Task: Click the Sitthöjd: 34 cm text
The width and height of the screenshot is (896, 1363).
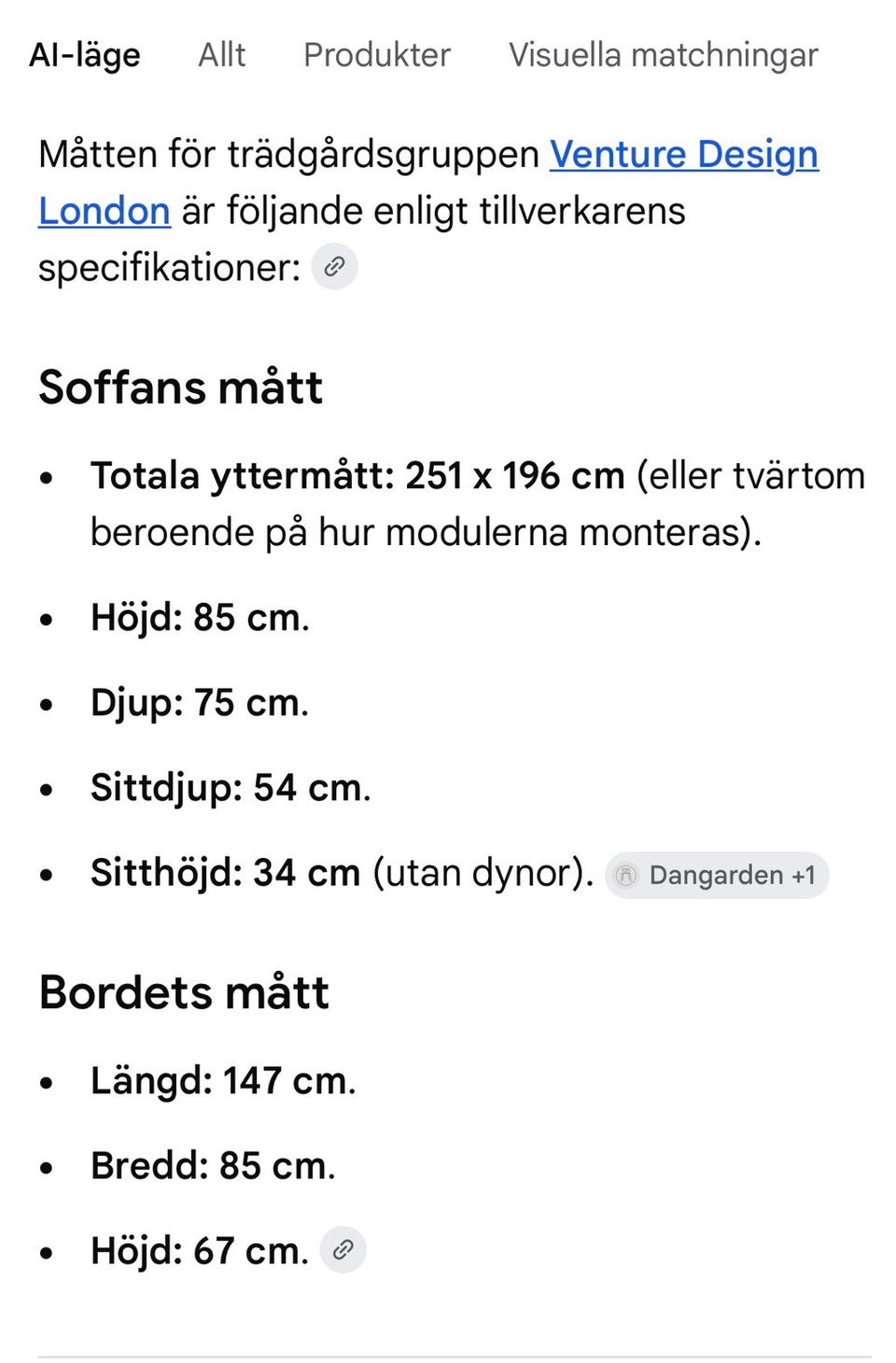Action: 226,873
